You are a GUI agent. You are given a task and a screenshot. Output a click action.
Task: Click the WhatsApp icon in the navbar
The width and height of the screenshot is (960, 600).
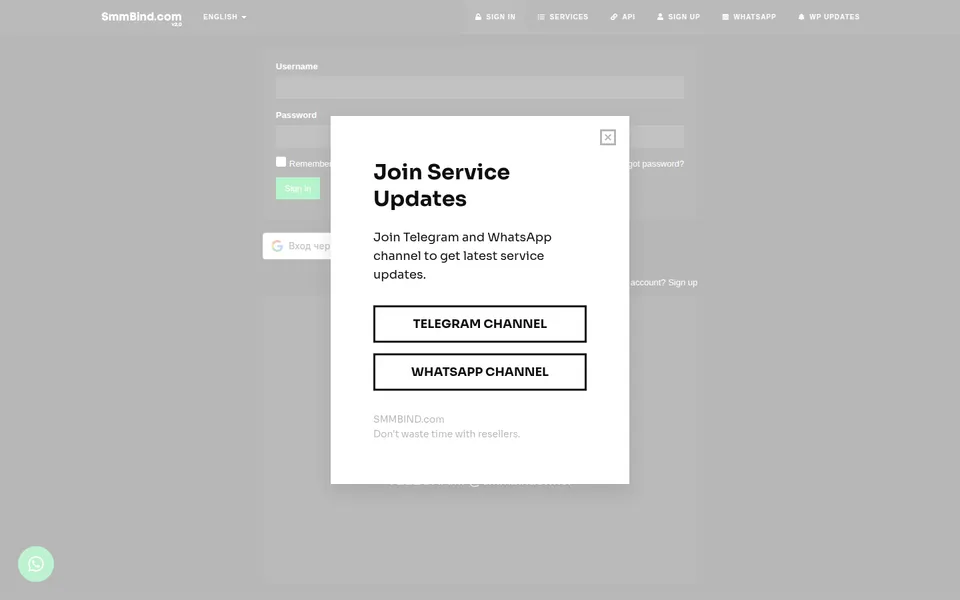click(x=725, y=17)
